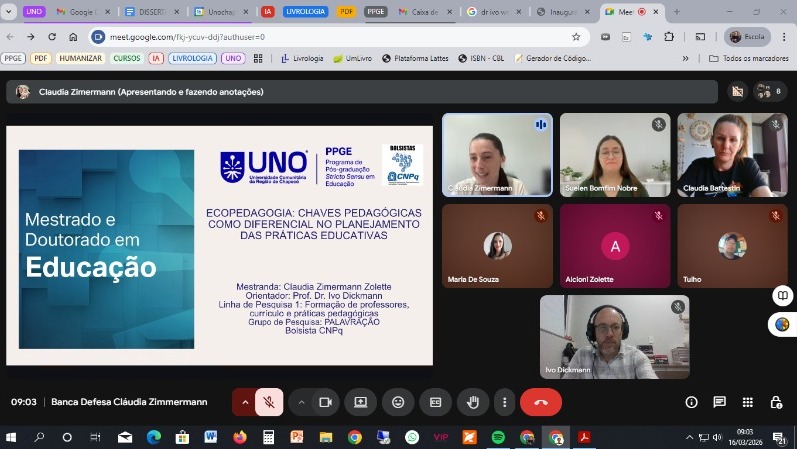Image resolution: width=797 pixels, height=449 pixels.
Task: Expand video settings arrow beside camera
Action: point(301,402)
